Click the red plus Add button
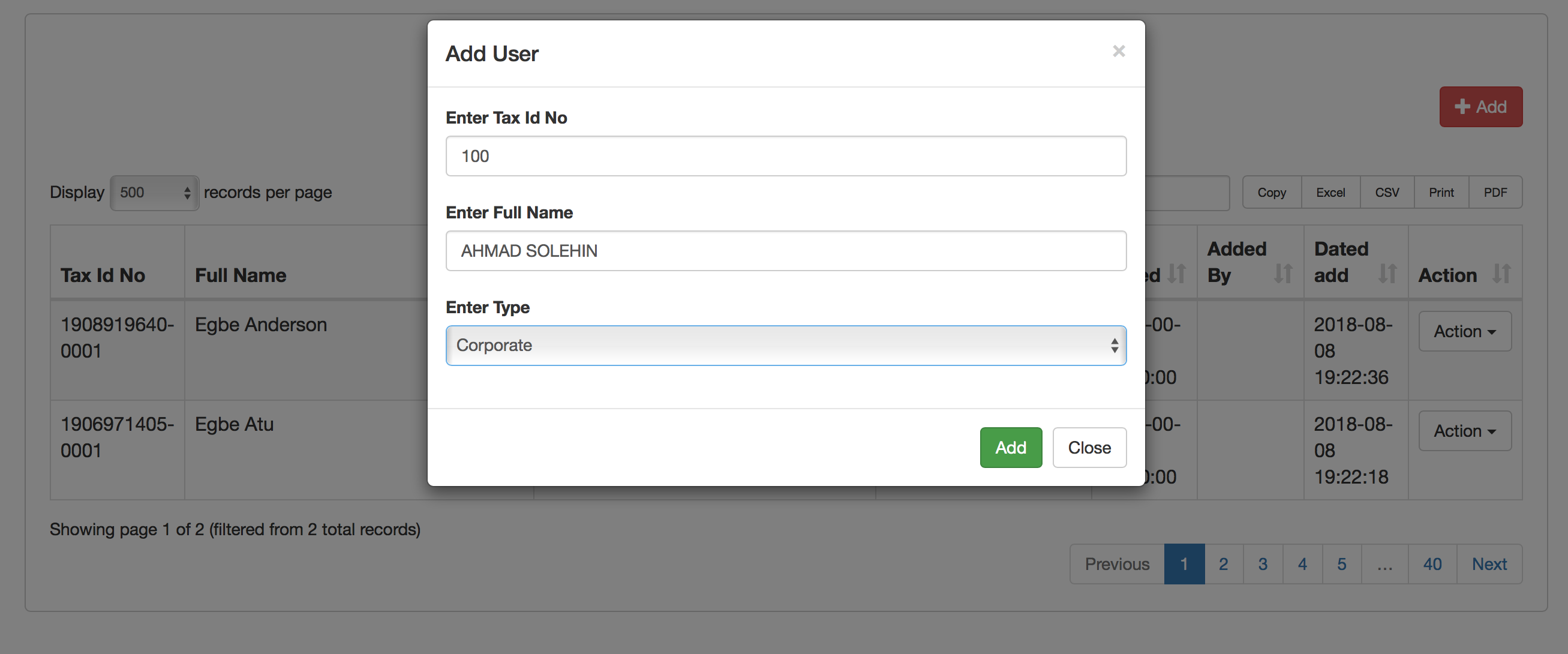Image resolution: width=1568 pixels, height=654 pixels. tap(1480, 107)
